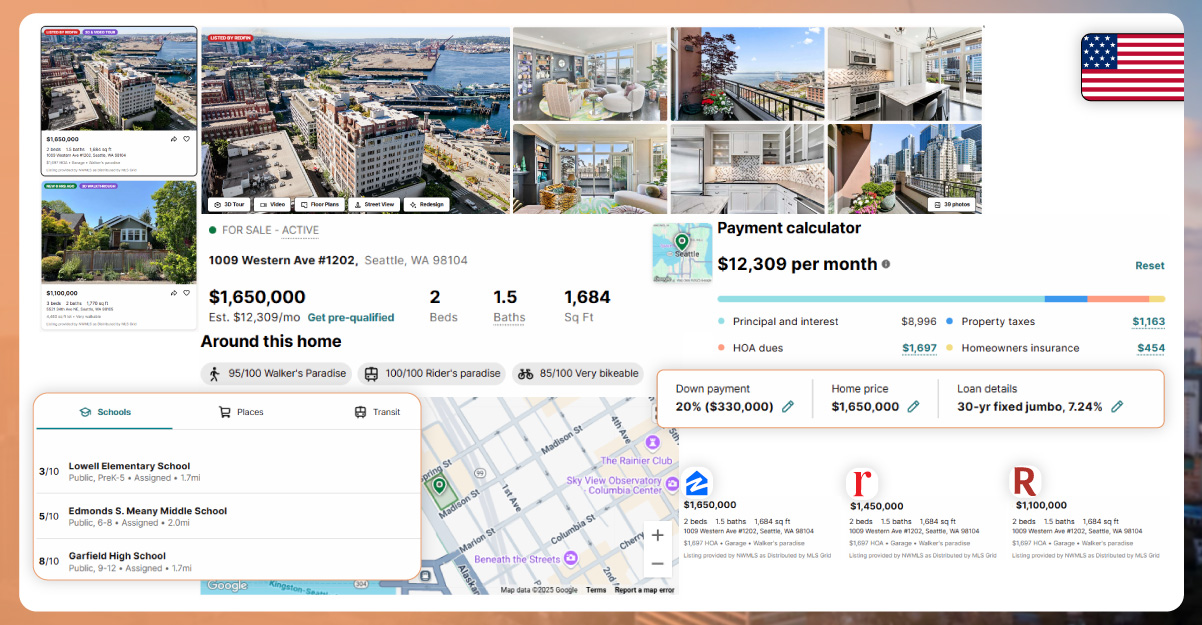Open Street View for the property
The image size is (1202, 625).
[375, 203]
